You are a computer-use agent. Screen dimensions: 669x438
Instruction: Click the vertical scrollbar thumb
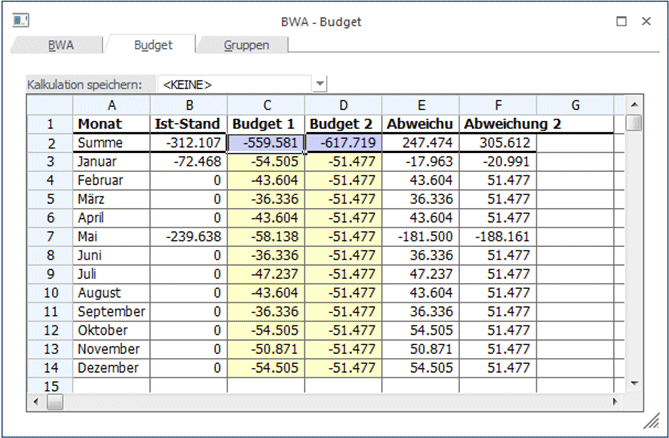coord(634,124)
